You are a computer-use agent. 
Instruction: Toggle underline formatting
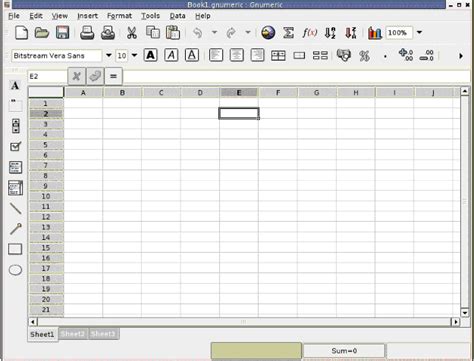(192, 55)
